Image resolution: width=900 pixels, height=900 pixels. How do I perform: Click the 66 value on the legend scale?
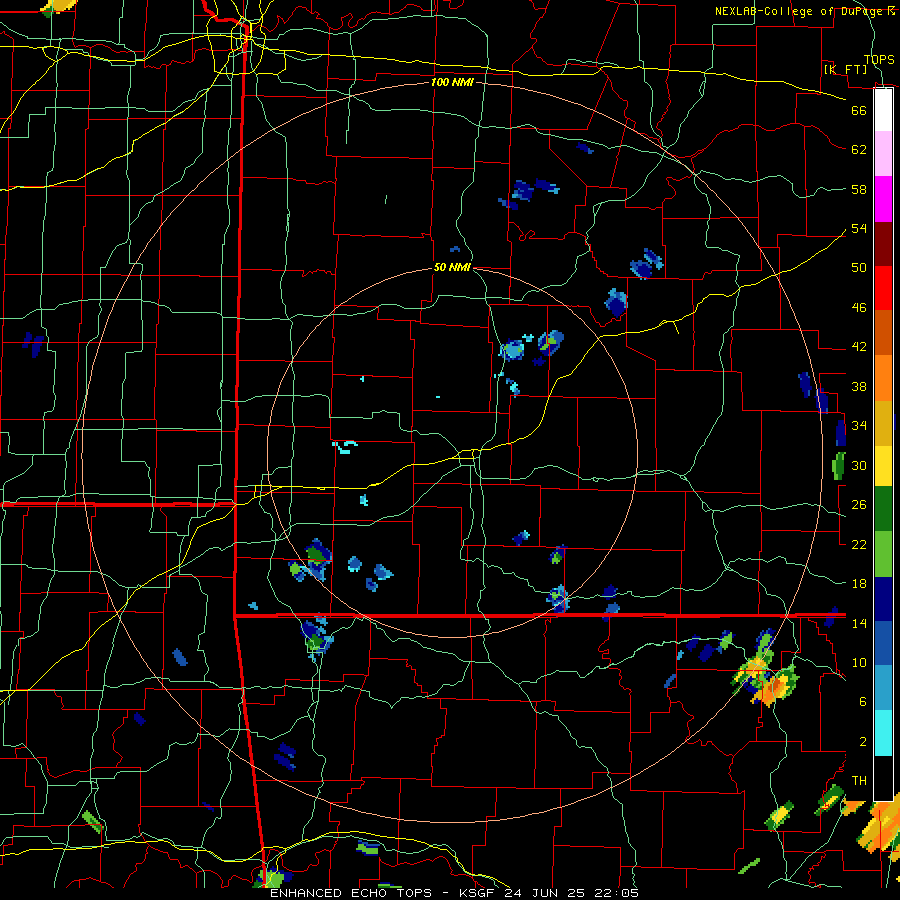(859, 110)
